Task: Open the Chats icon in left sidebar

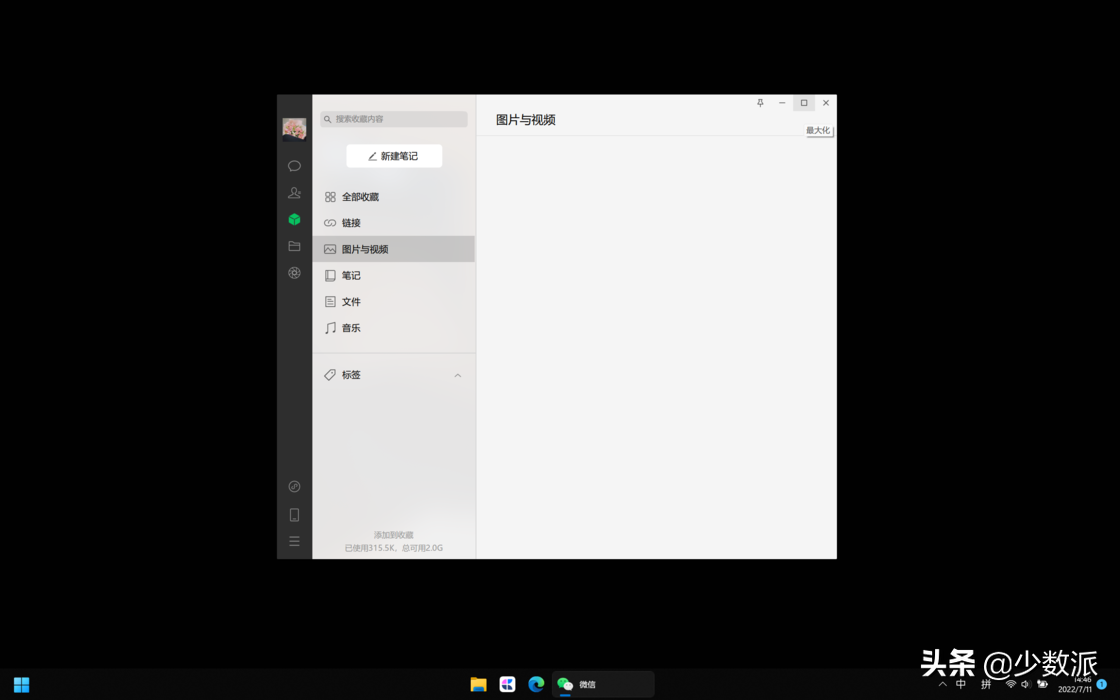Action: click(294, 166)
